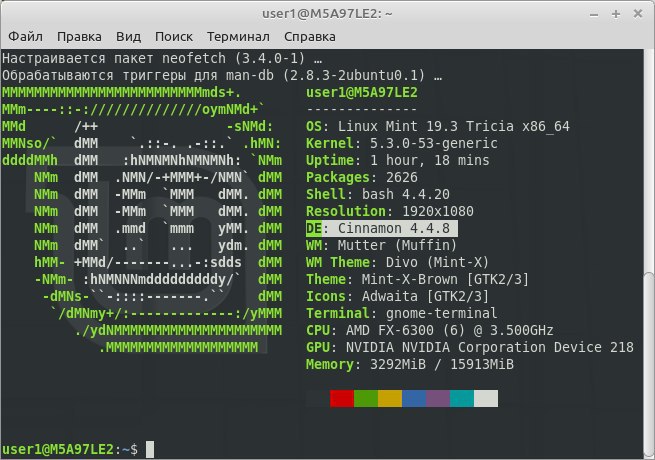Click the 'Packages: 2626' line

[362, 177]
